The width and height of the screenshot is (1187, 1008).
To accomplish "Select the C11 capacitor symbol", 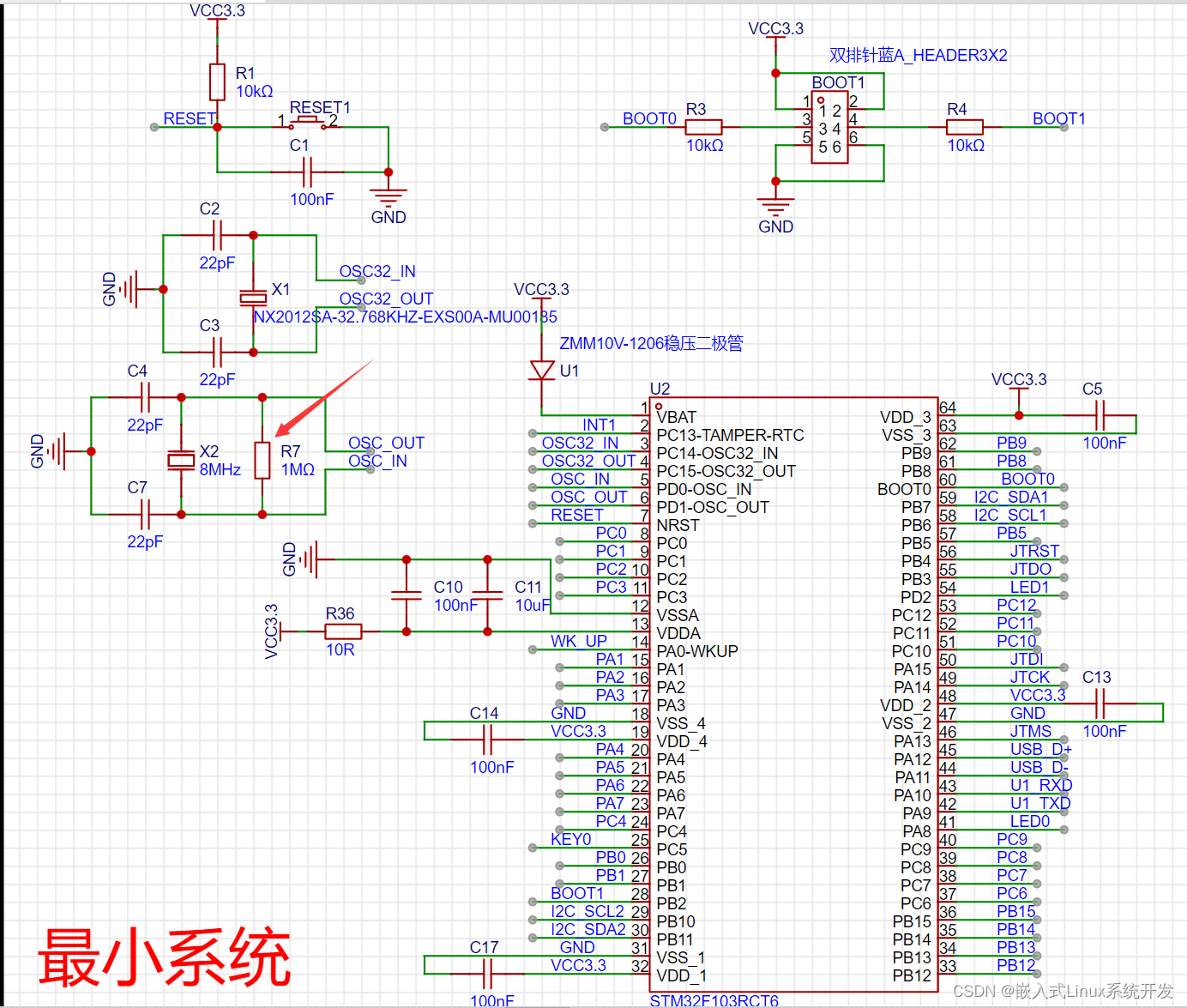I will [487, 595].
